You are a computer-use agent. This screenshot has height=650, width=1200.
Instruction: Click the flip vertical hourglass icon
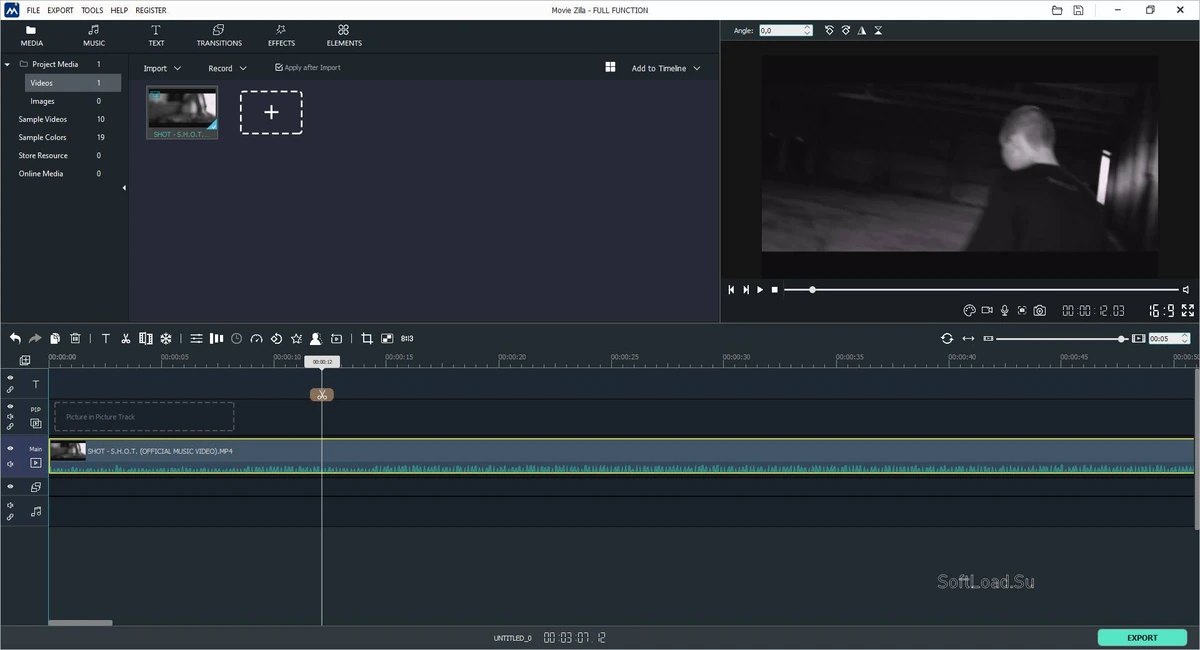click(878, 31)
